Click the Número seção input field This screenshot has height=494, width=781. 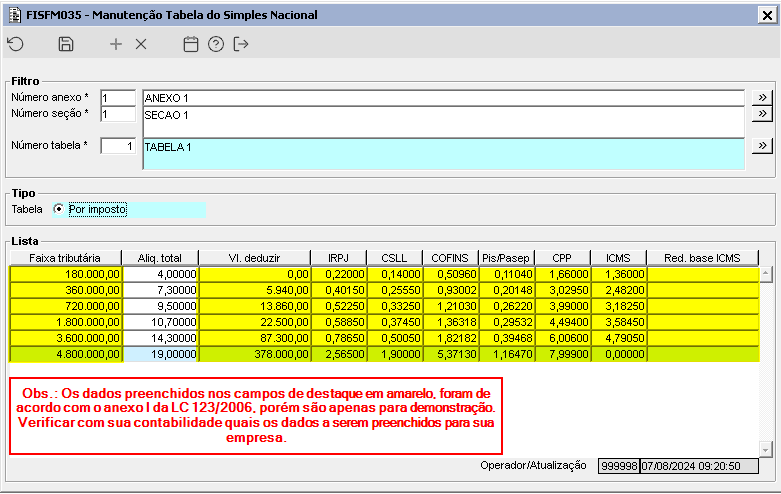click(118, 115)
